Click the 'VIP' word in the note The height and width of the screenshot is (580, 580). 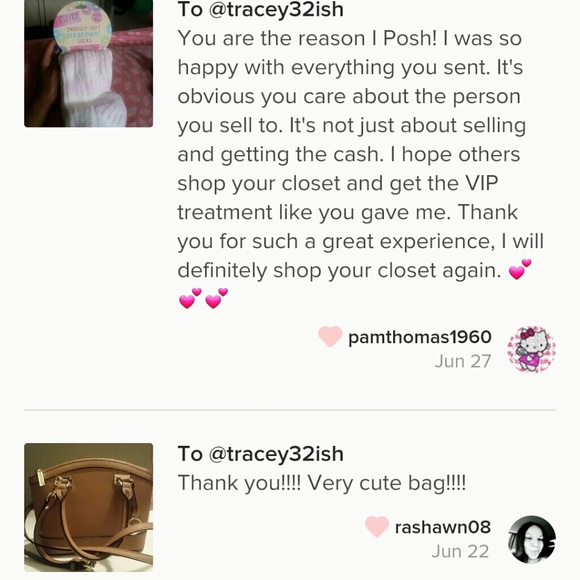pos(481,183)
